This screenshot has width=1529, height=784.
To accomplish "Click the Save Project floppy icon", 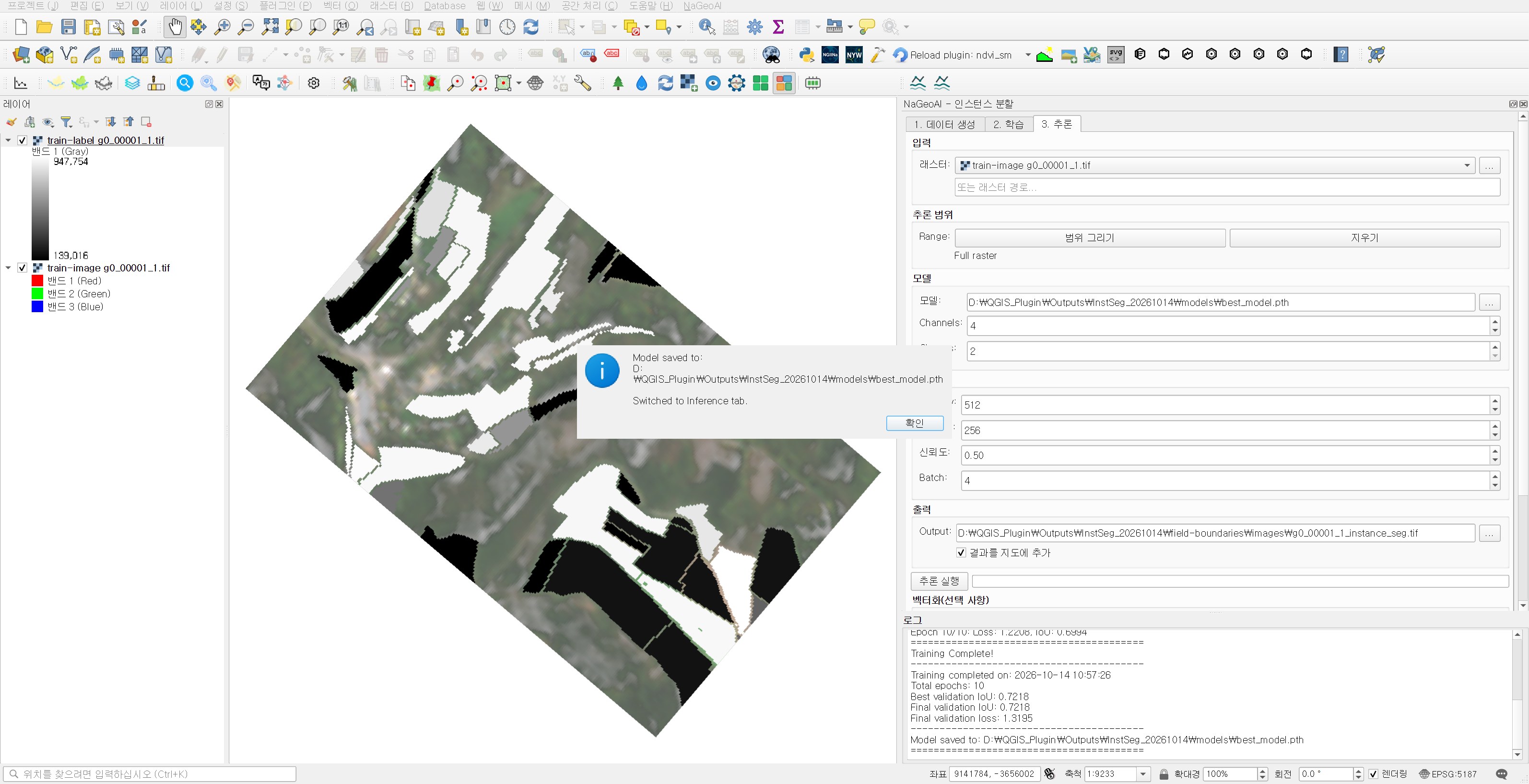I will (68, 27).
